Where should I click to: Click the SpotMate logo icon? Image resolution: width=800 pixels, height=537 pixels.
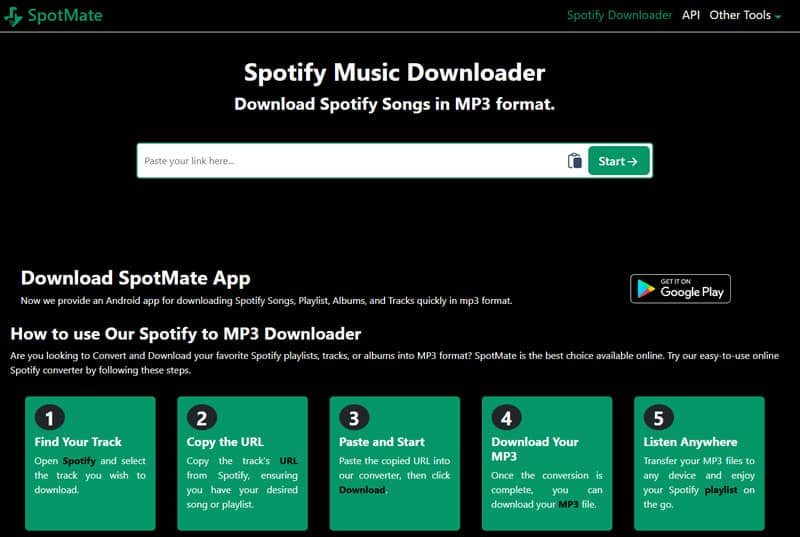(13, 16)
